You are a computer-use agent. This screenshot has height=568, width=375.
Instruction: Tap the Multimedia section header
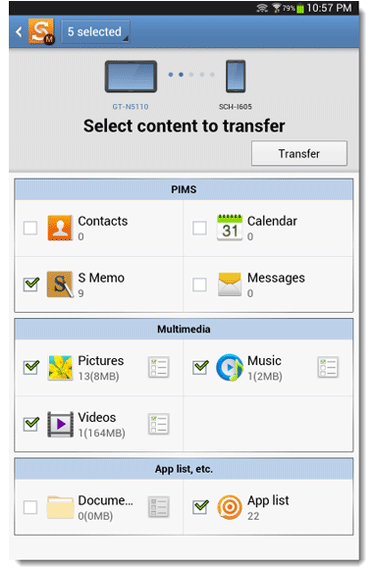click(184, 329)
